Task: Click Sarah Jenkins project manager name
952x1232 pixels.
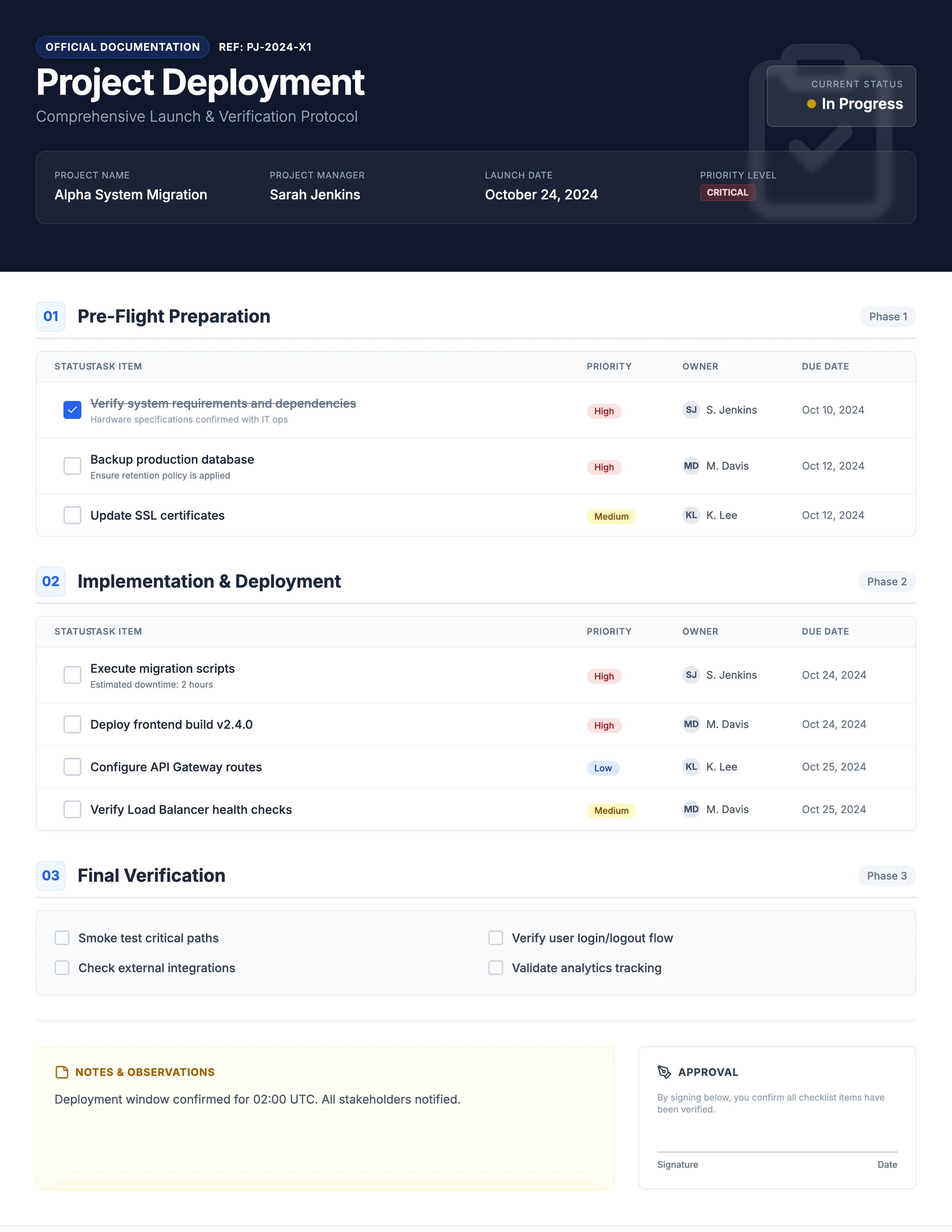Action: (x=315, y=195)
